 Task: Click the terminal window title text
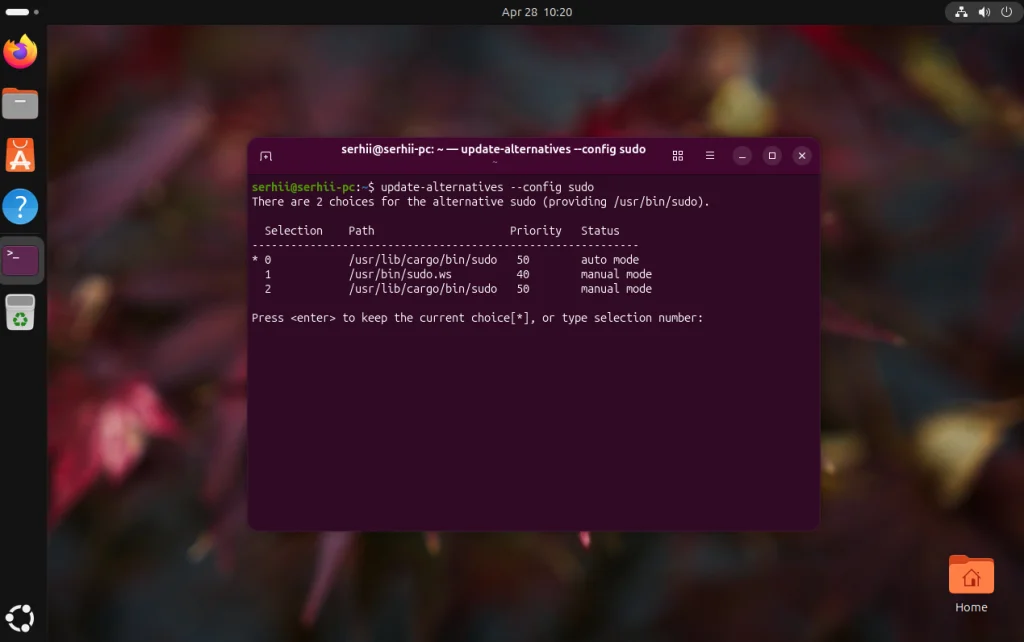click(x=493, y=149)
